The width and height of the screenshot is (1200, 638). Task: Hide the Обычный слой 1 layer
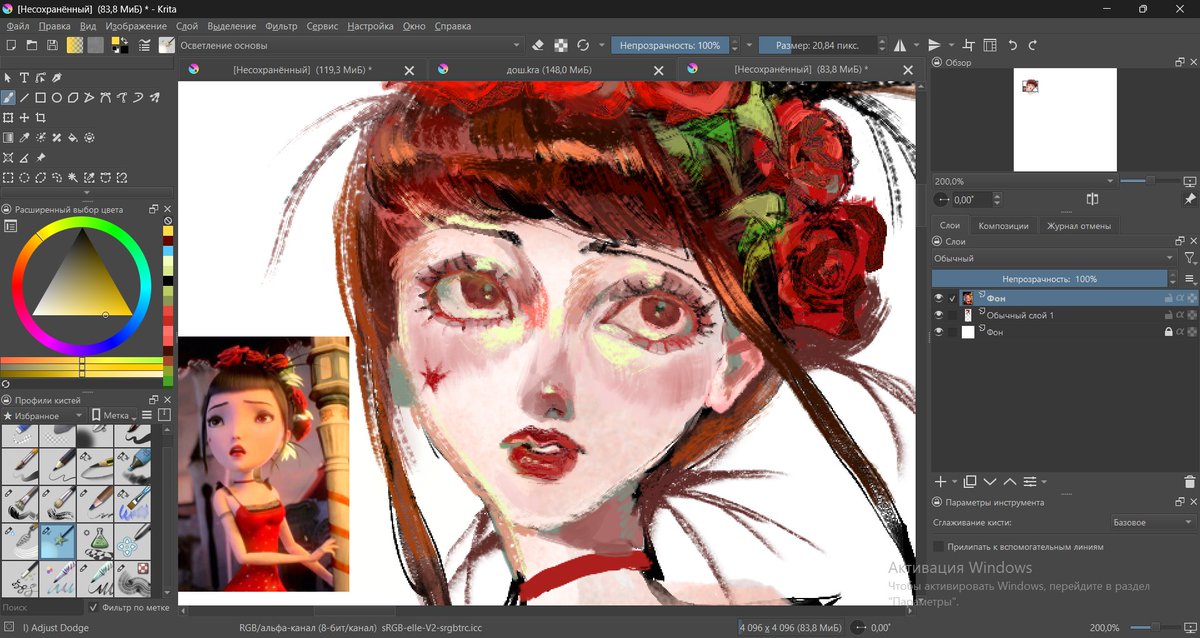938,315
